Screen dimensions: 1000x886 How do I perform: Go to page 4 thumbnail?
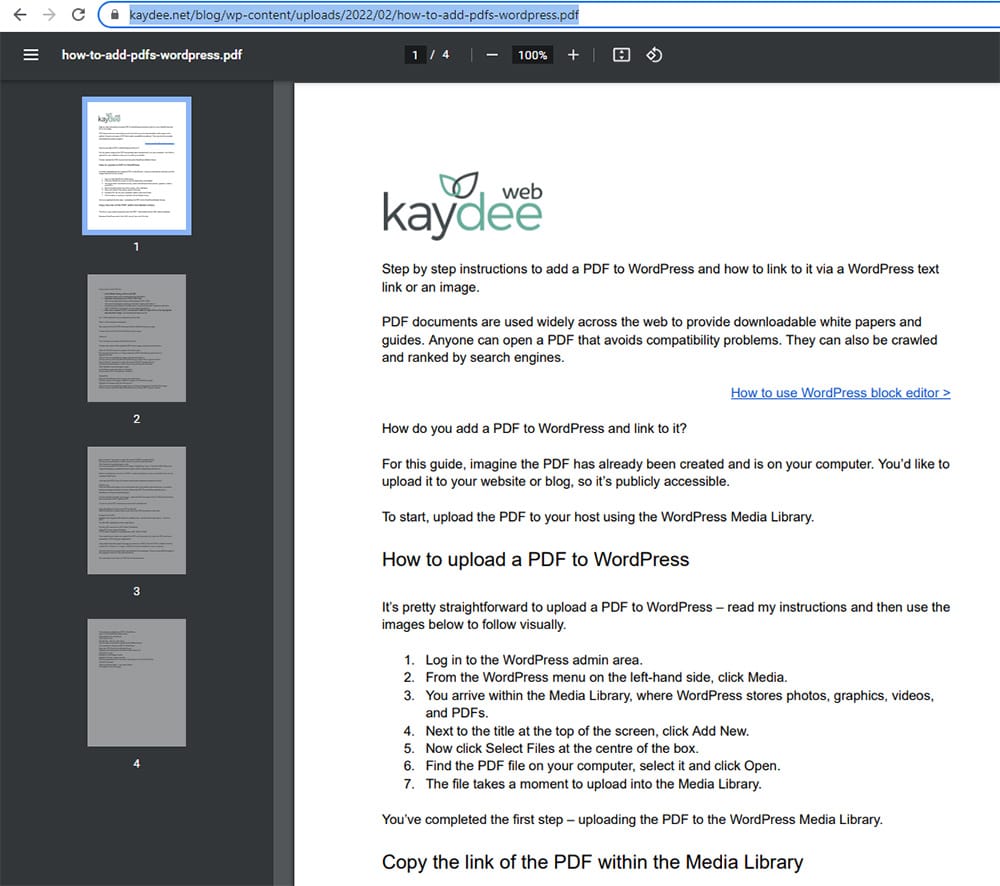pyautogui.click(x=136, y=683)
